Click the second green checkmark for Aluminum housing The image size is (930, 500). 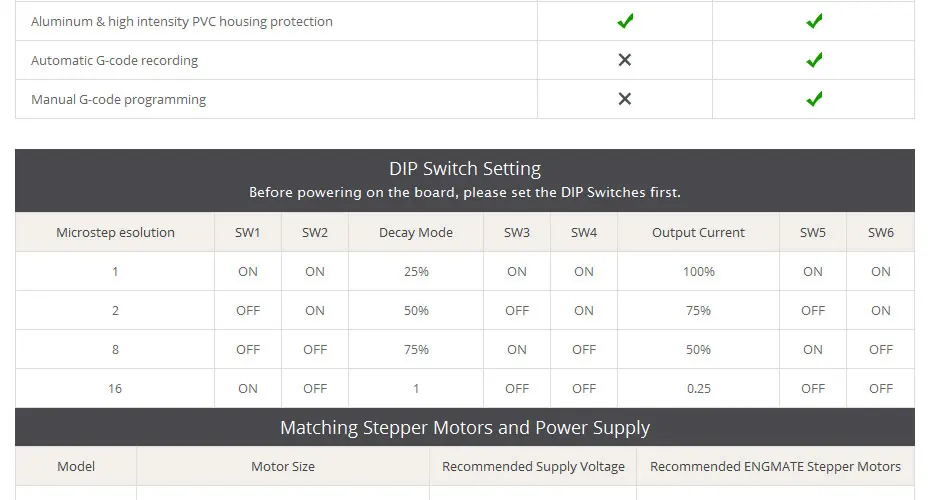click(x=814, y=21)
